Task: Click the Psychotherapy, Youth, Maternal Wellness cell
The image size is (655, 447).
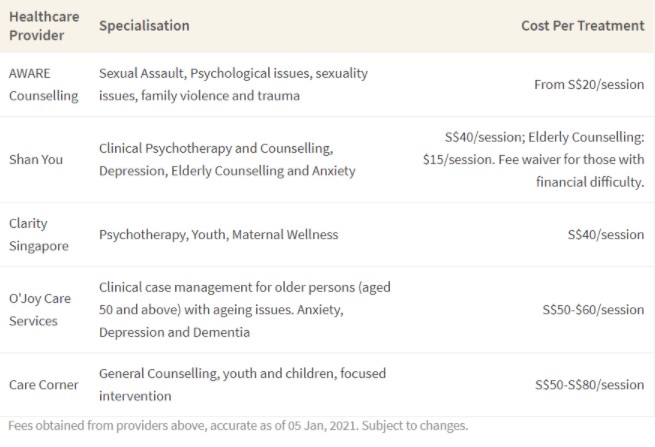Action: click(x=218, y=235)
